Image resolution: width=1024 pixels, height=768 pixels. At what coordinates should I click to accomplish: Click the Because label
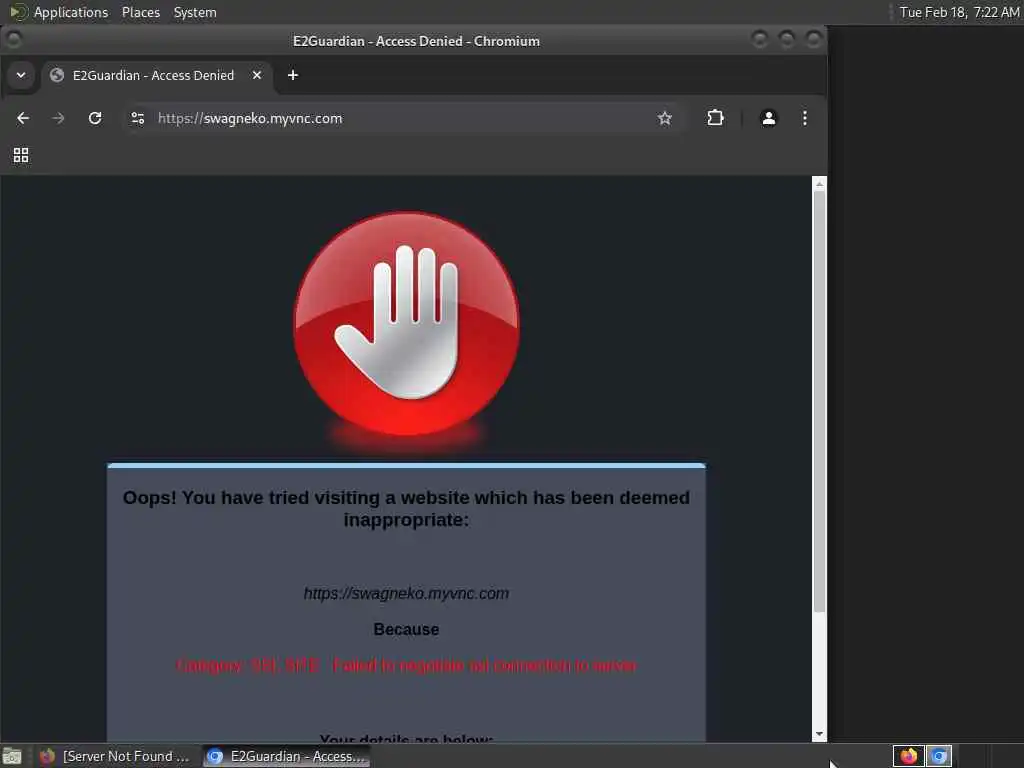pyautogui.click(x=406, y=630)
